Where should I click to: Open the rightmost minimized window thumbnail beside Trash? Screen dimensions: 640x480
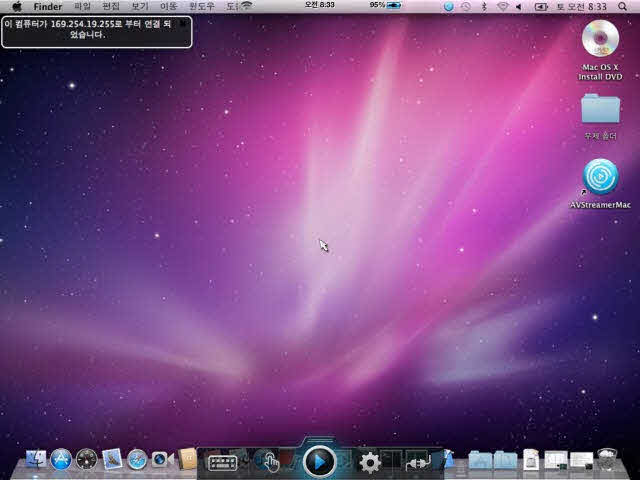point(581,460)
